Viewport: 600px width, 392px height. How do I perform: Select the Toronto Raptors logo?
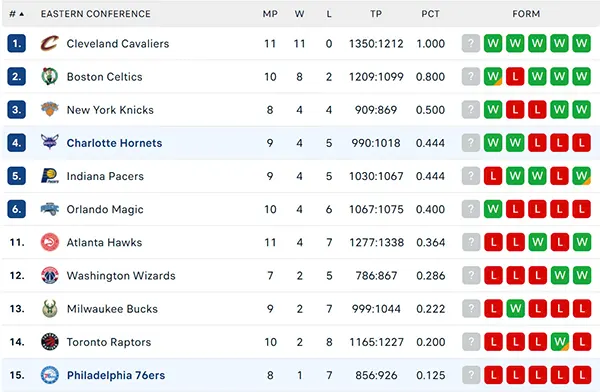click(50, 341)
